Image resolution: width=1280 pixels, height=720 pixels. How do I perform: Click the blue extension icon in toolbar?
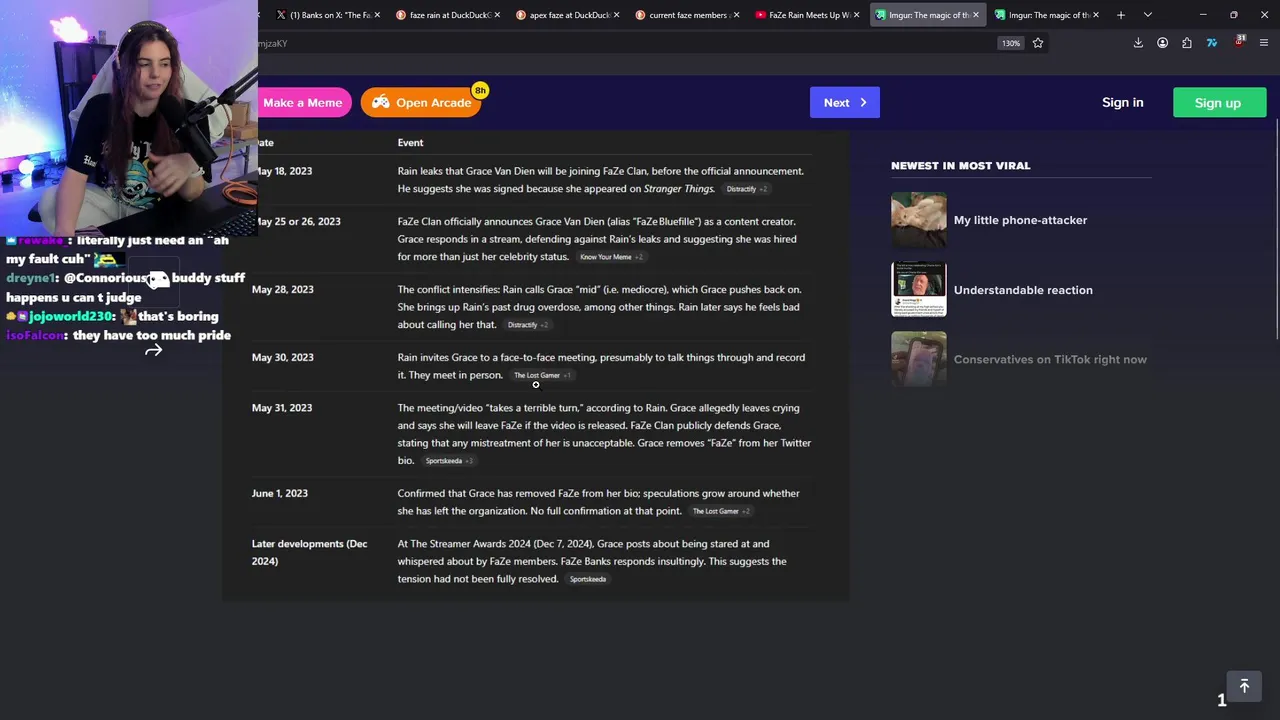point(1212,43)
